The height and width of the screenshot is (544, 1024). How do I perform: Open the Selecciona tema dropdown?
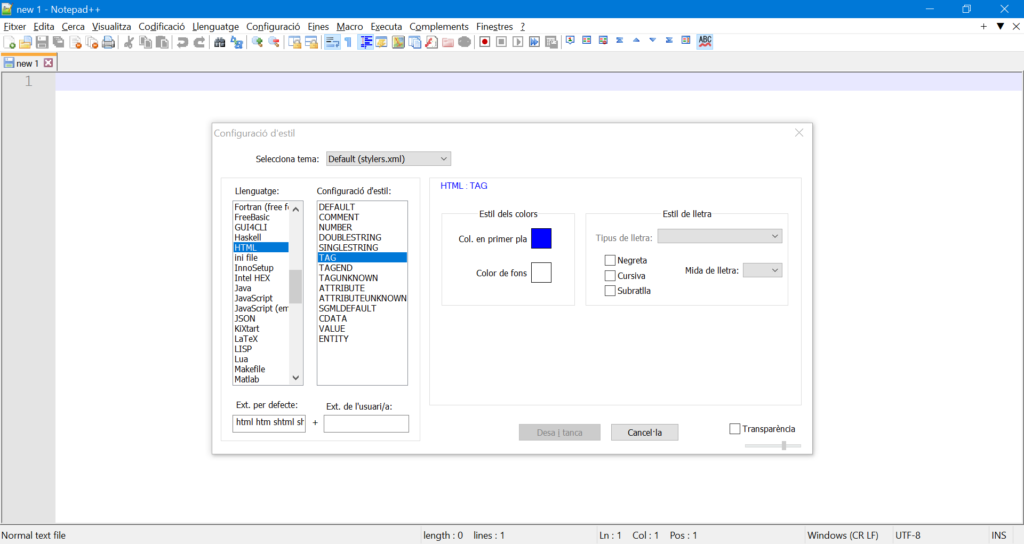pos(388,158)
